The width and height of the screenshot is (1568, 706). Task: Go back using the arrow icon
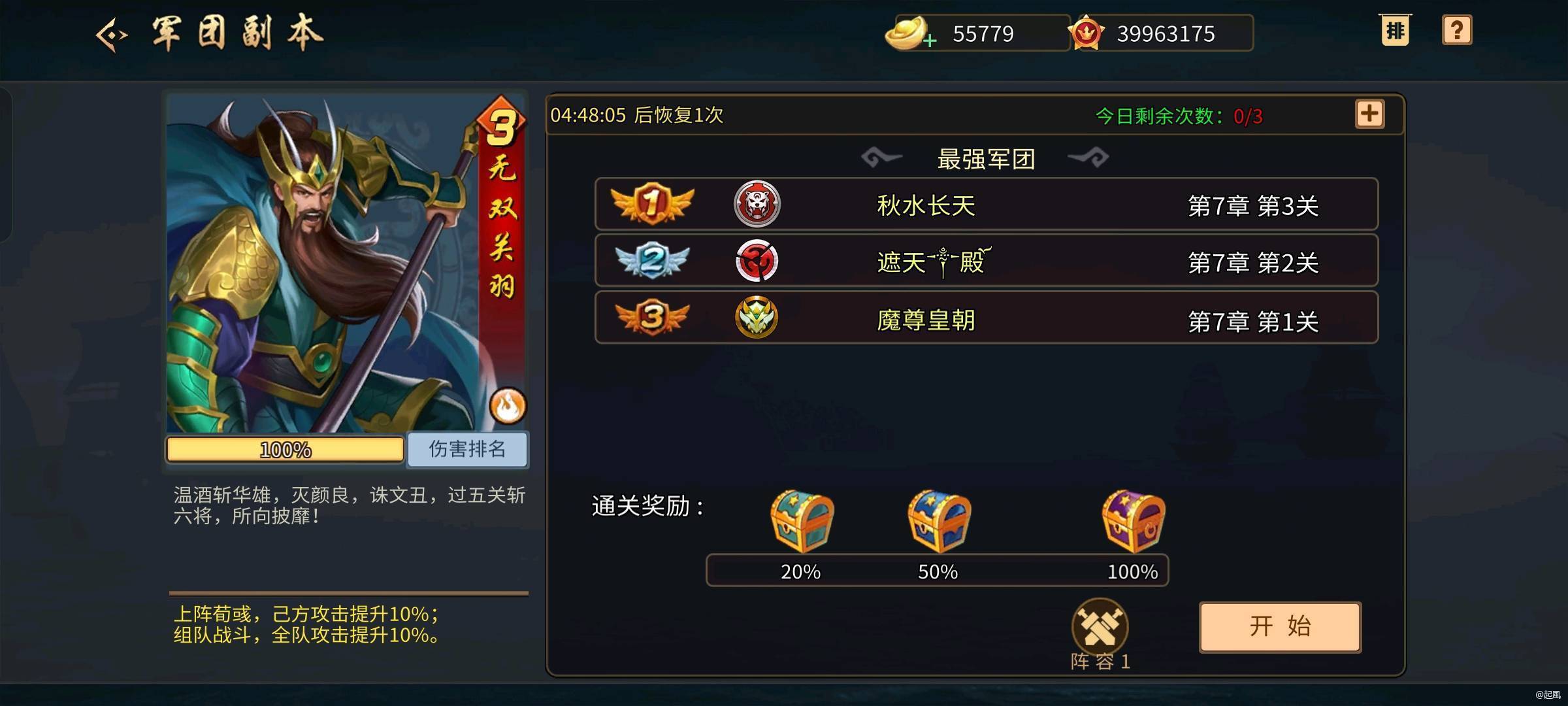[112, 35]
